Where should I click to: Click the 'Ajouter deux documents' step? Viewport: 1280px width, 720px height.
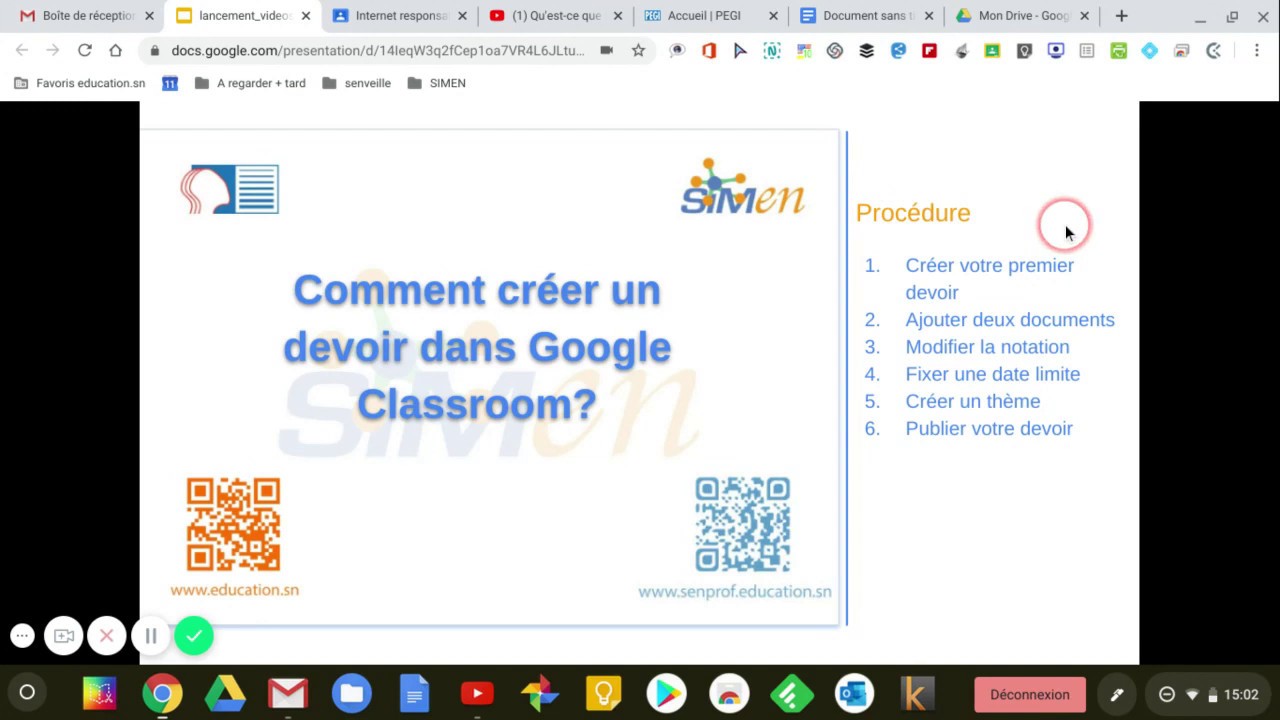[1010, 319]
